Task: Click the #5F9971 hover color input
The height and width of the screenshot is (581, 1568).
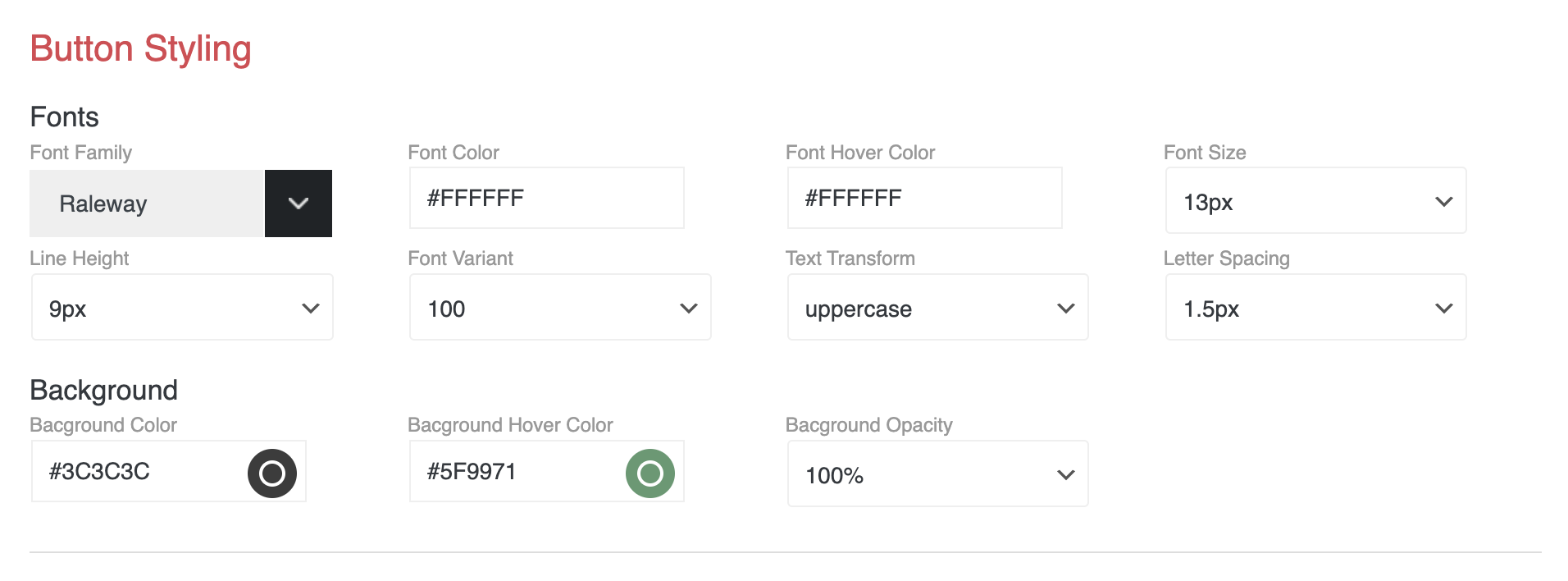Action: (517, 472)
